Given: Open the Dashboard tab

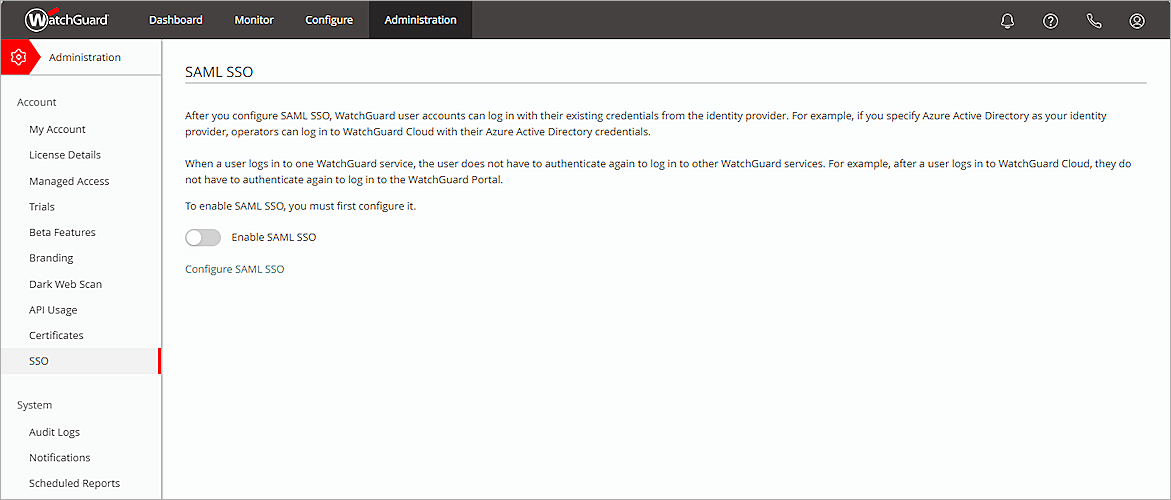Looking at the screenshot, I should pos(176,20).
